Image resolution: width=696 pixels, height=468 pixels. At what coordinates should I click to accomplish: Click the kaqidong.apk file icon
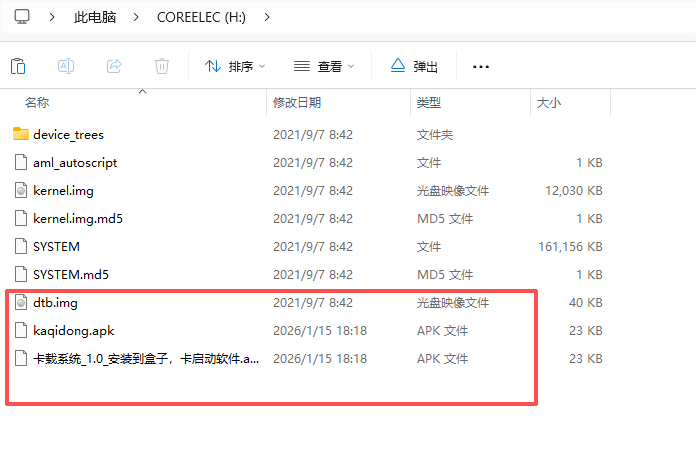click(x=21, y=330)
